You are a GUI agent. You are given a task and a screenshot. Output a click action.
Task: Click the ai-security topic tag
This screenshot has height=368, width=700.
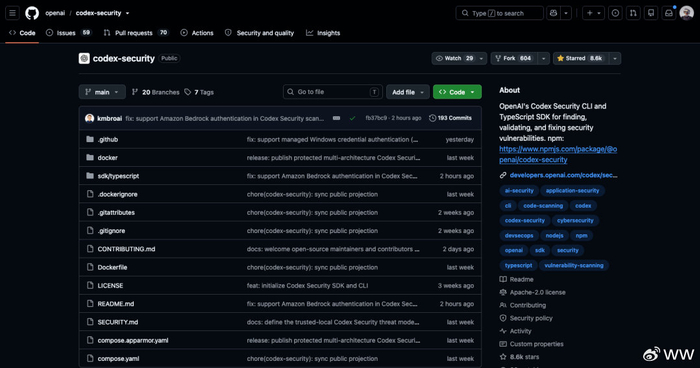click(x=519, y=191)
